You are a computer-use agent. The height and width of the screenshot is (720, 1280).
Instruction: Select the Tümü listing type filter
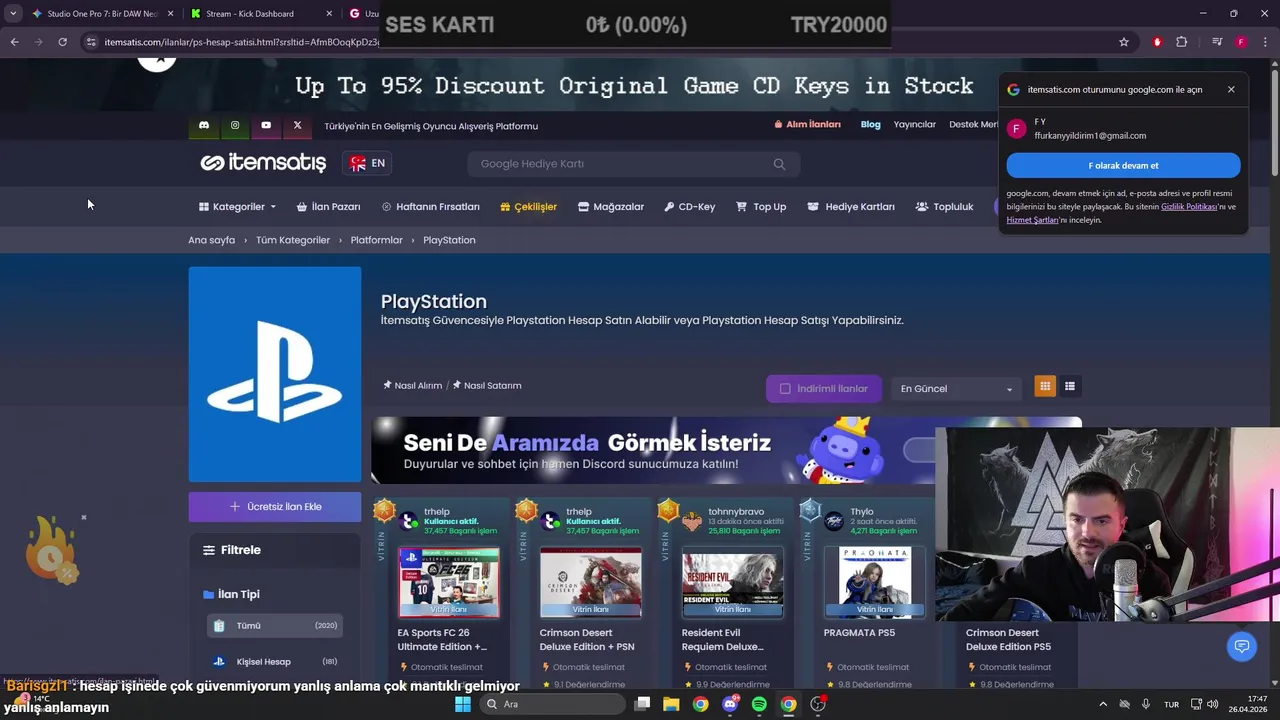275,626
